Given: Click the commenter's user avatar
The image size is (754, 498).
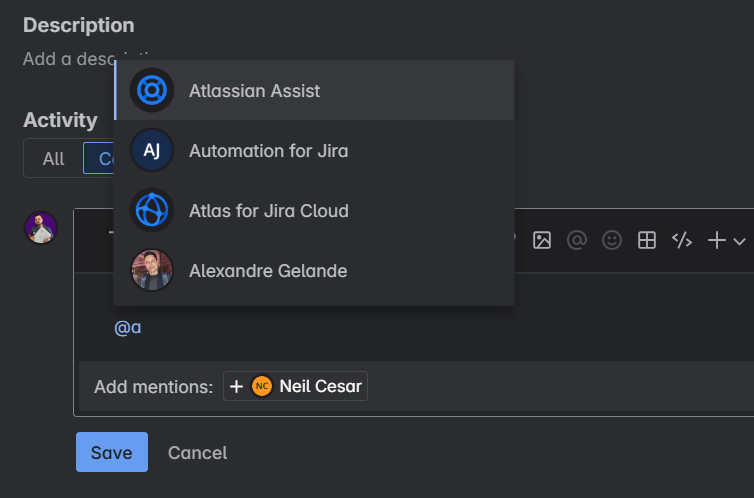Looking at the screenshot, I should (41, 228).
